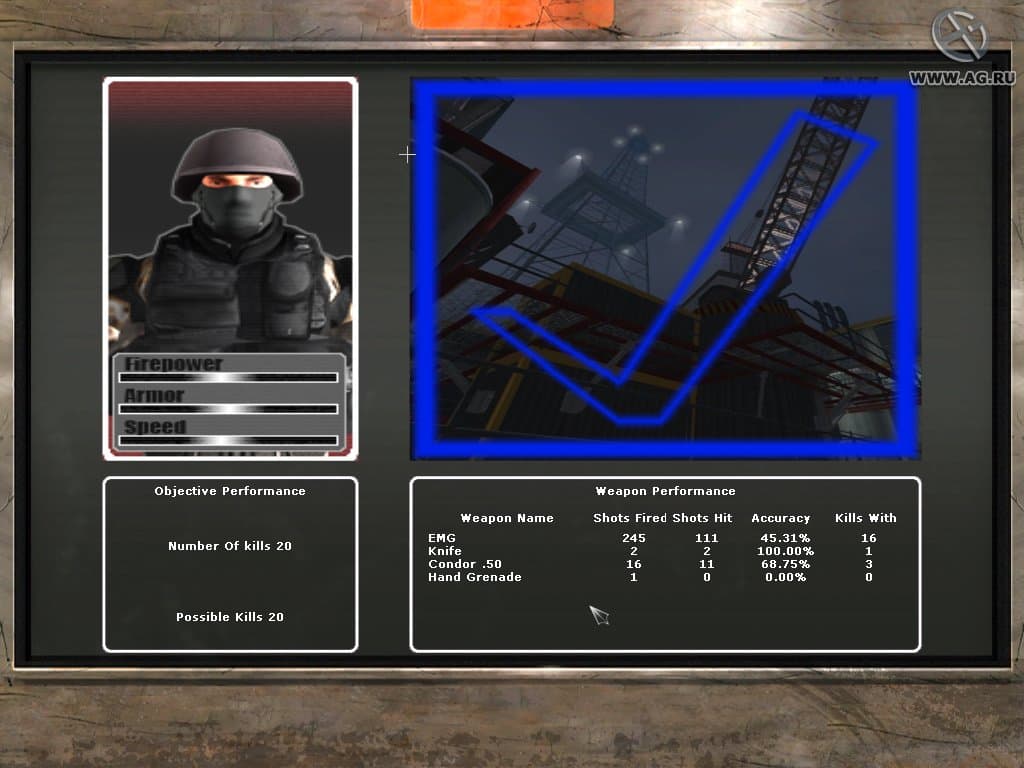This screenshot has height=768, width=1024.
Task: Select the Condor .50 weapon row name
Action: (465, 564)
